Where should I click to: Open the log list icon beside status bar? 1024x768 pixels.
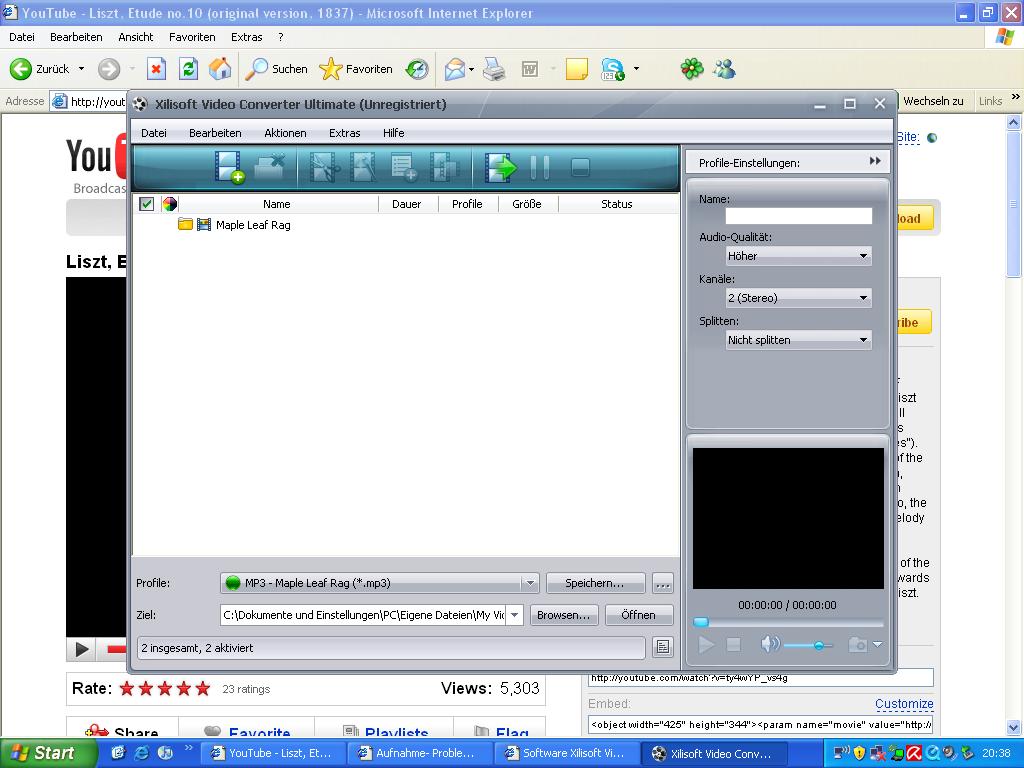click(x=663, y=647)
